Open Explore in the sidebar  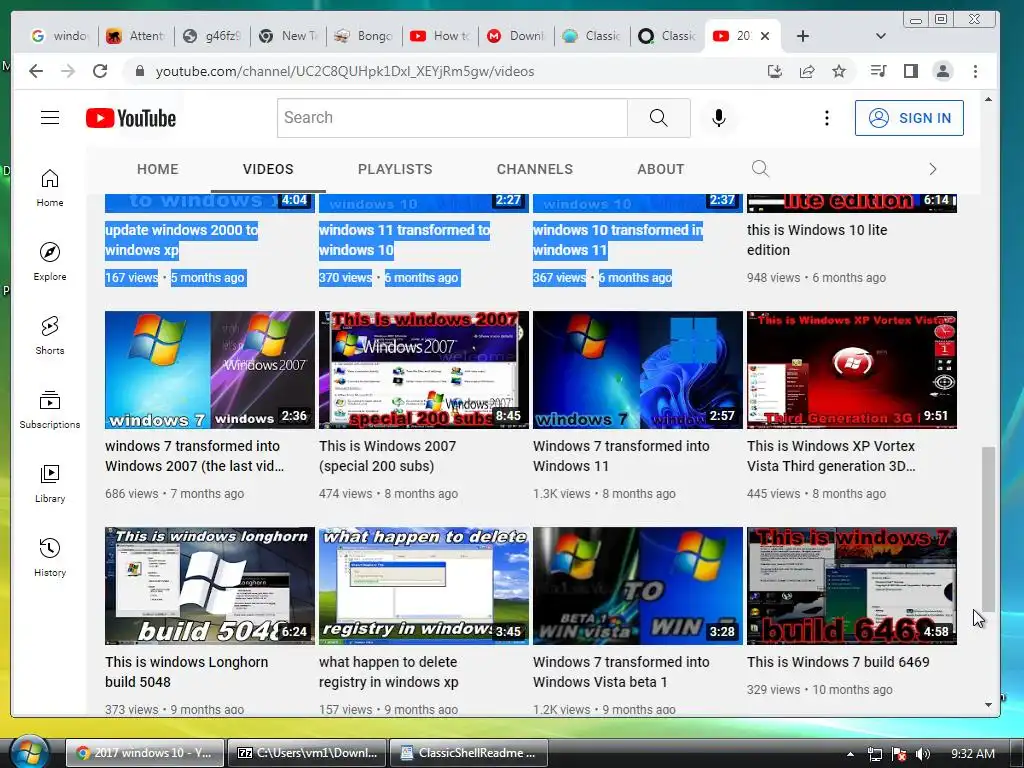pyautogui.click(x=50, y=262)
